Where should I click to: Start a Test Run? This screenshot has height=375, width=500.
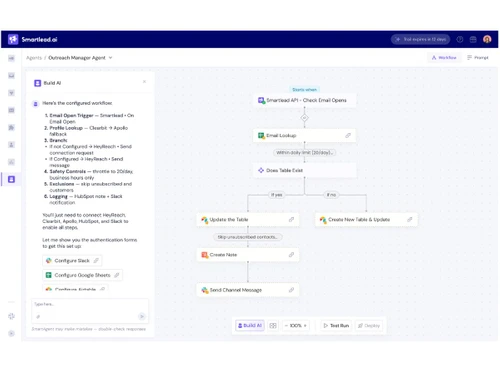(336, 326)
